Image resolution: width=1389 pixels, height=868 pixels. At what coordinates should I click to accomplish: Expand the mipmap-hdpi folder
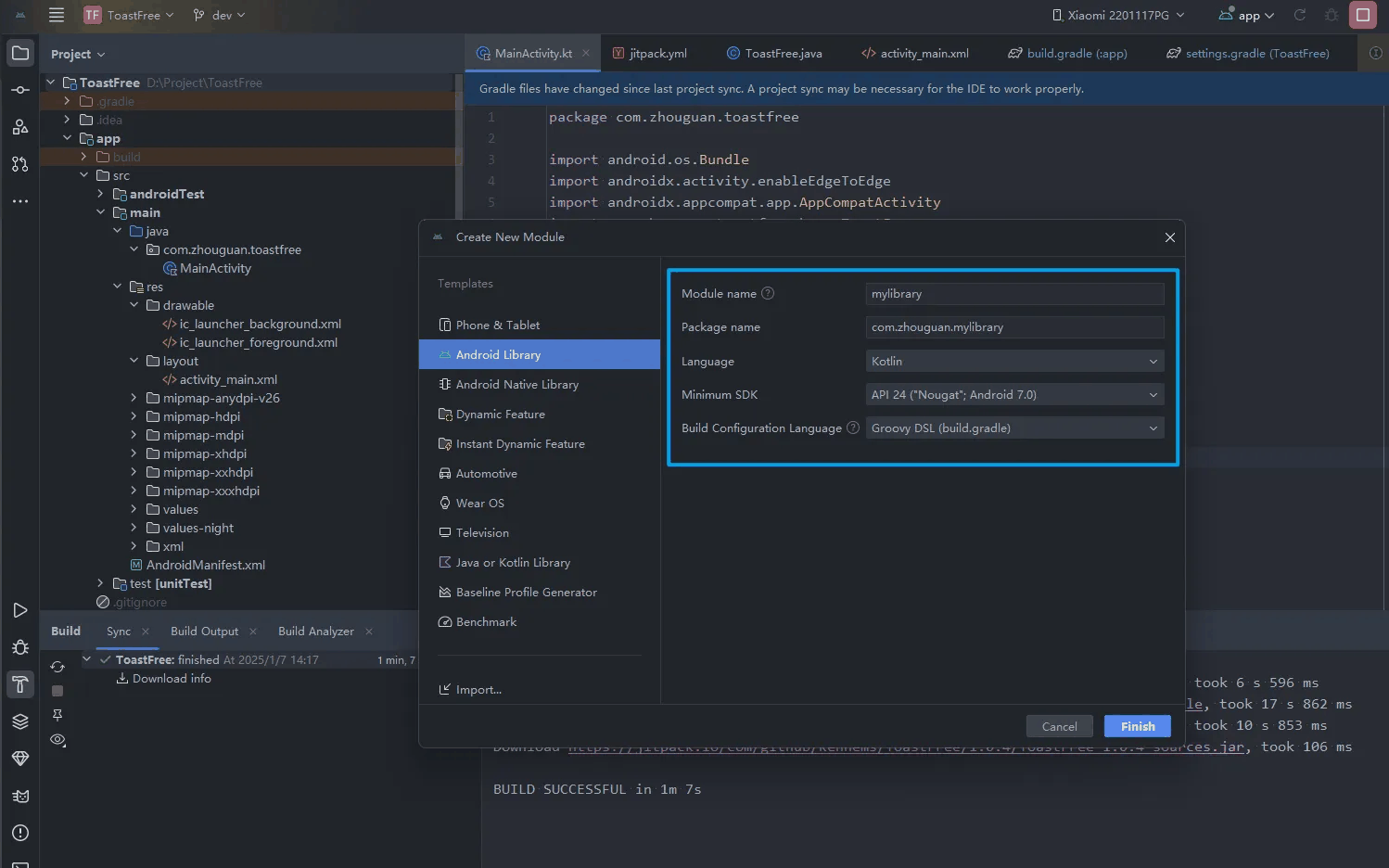click(x=134, y=416)
